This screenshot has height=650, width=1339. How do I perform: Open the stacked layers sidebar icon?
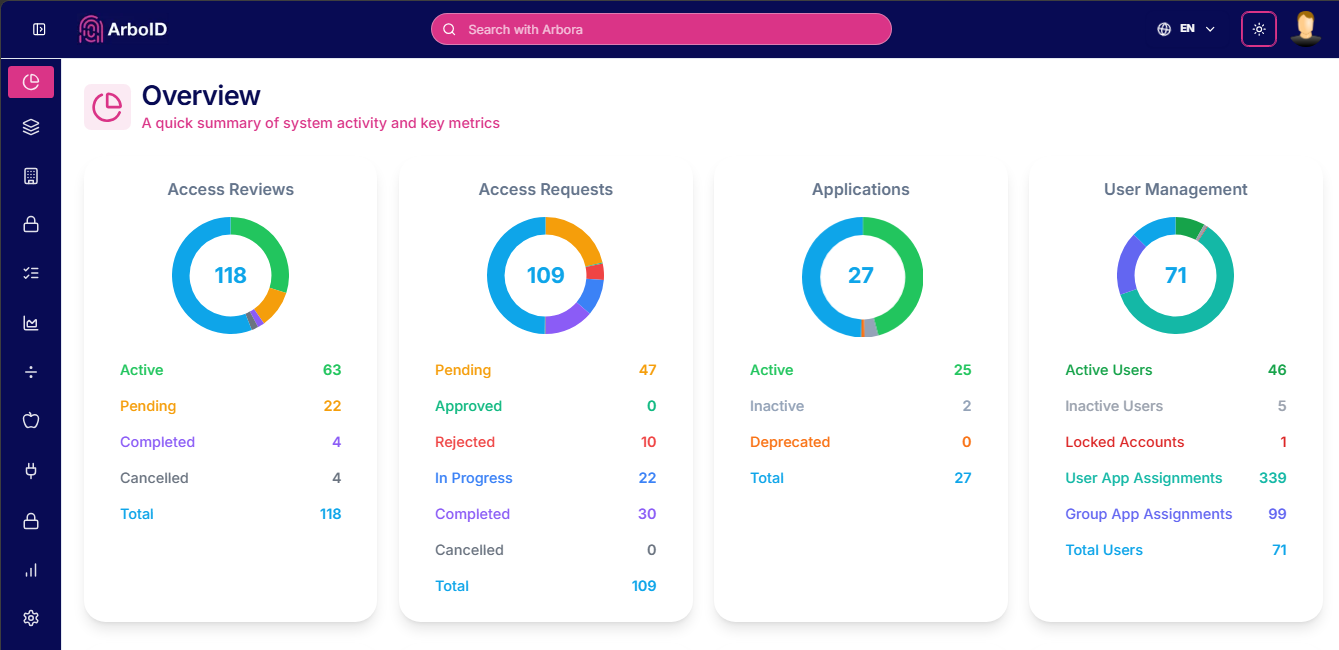click(x=31, y=127)
